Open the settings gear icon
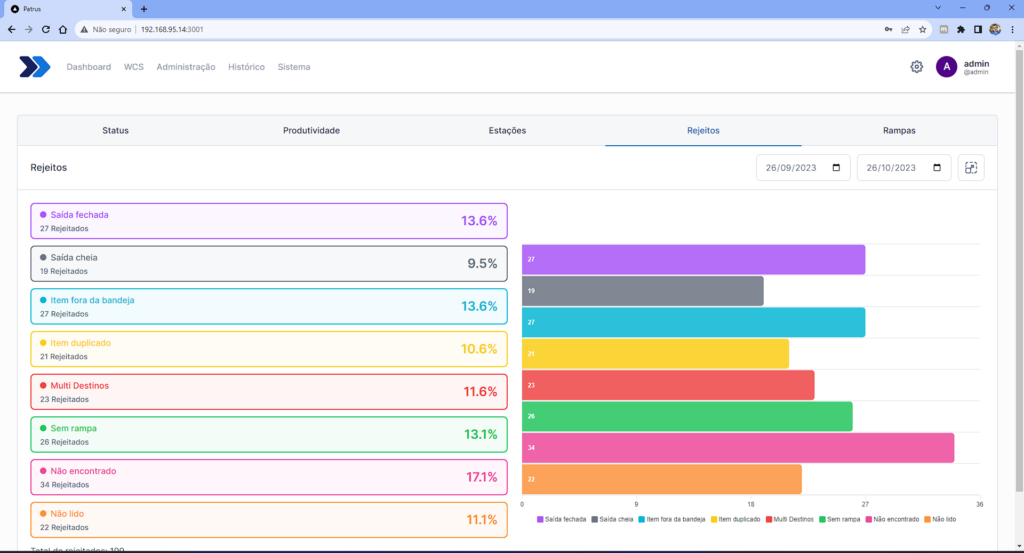The image size is (1024, 553). pyautogui.click(x=916, y=67)
